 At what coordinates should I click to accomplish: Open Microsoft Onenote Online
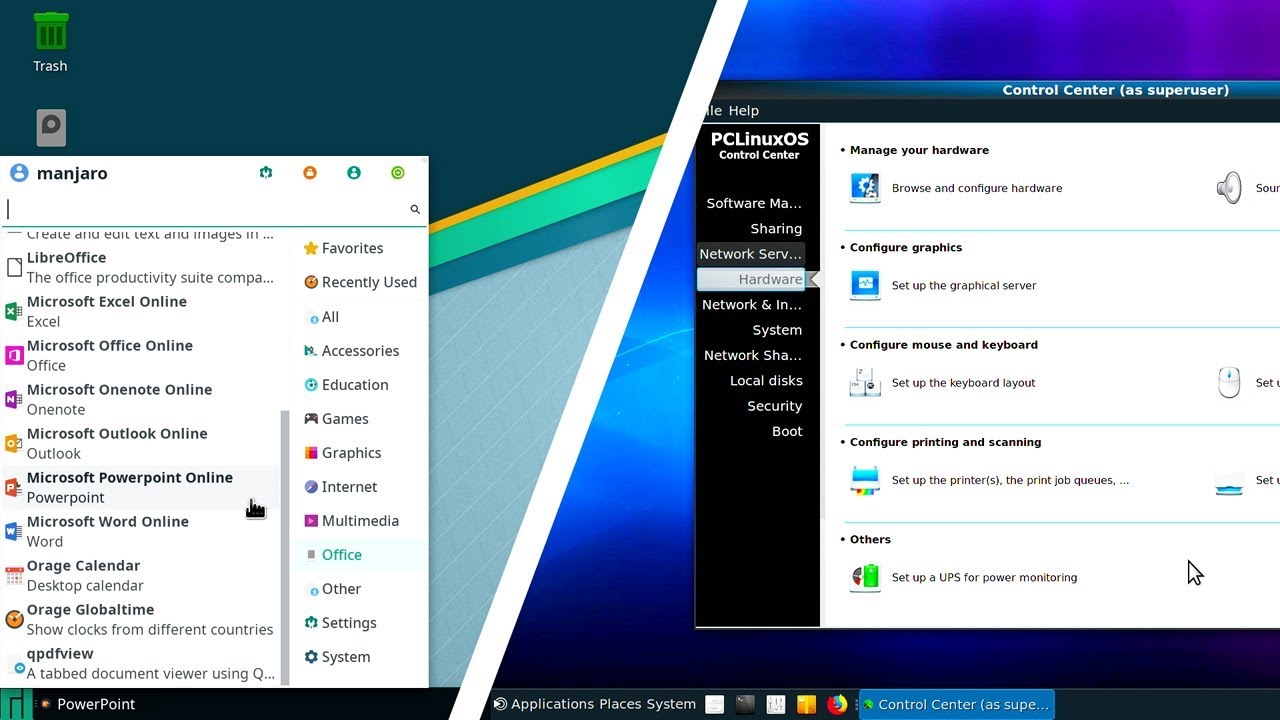tap(140, 399)
